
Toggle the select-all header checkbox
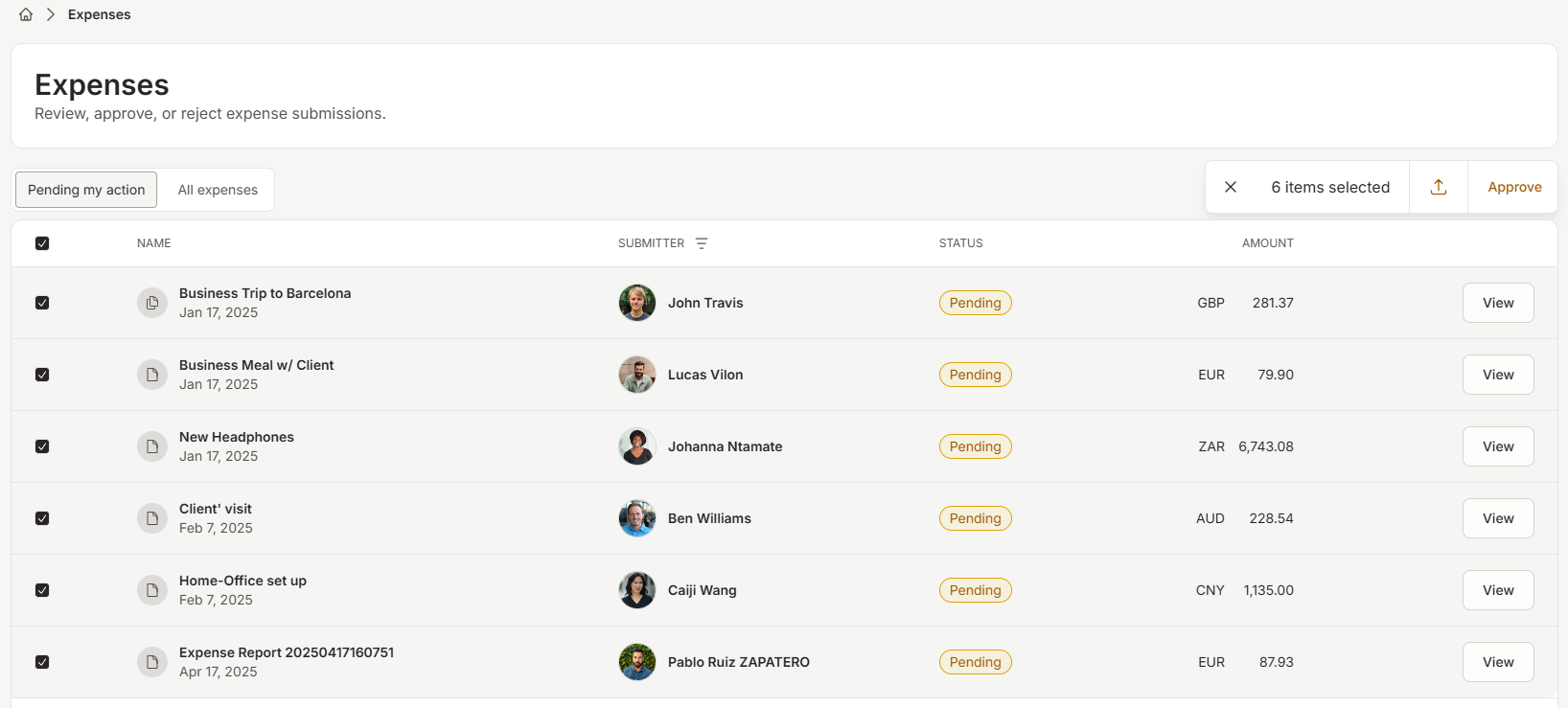click(42, 243)
